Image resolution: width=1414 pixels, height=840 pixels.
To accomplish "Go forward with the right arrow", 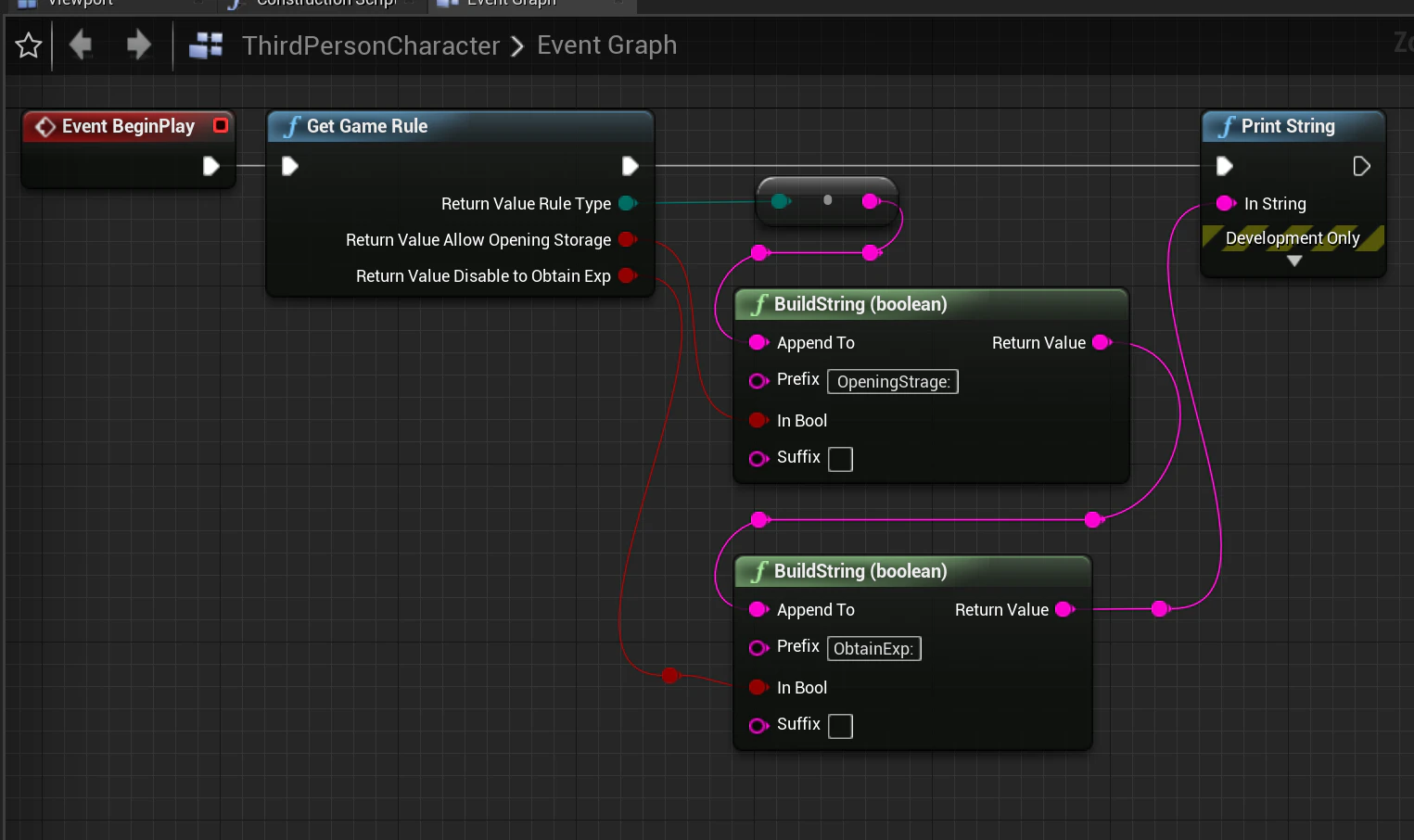I will point(138,44).
